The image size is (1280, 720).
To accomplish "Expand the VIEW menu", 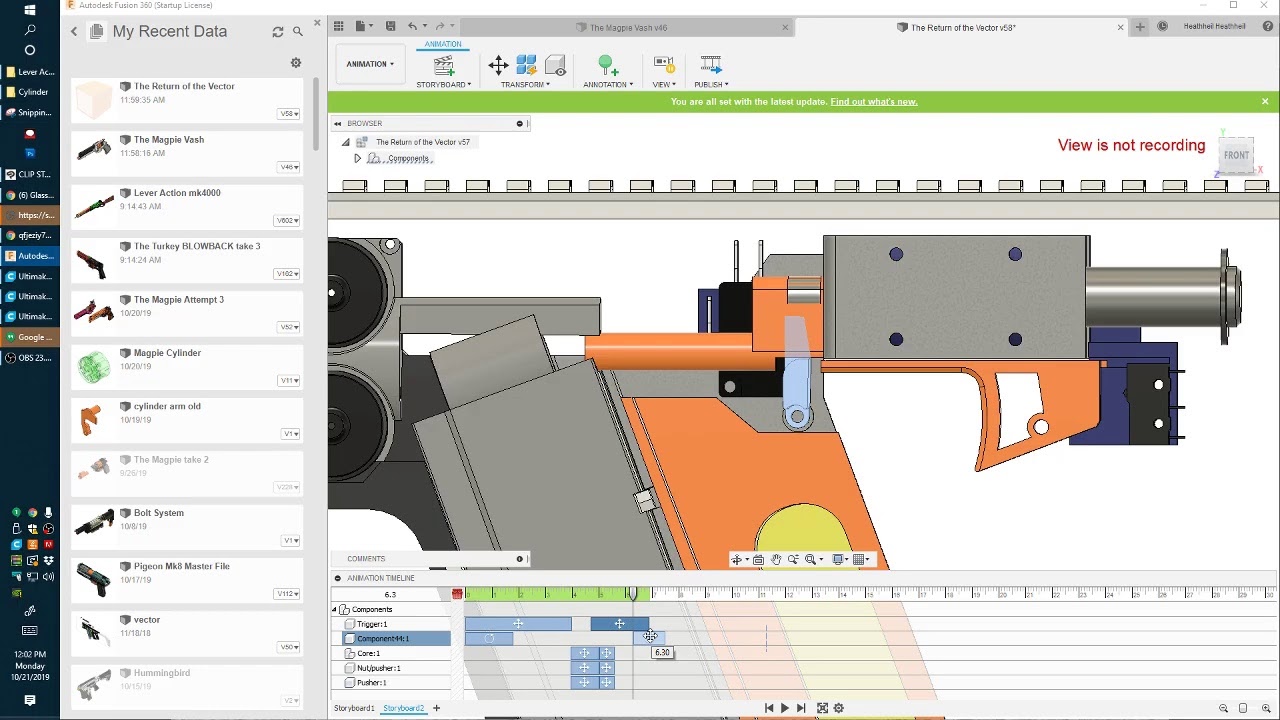I will click(664, 85).
